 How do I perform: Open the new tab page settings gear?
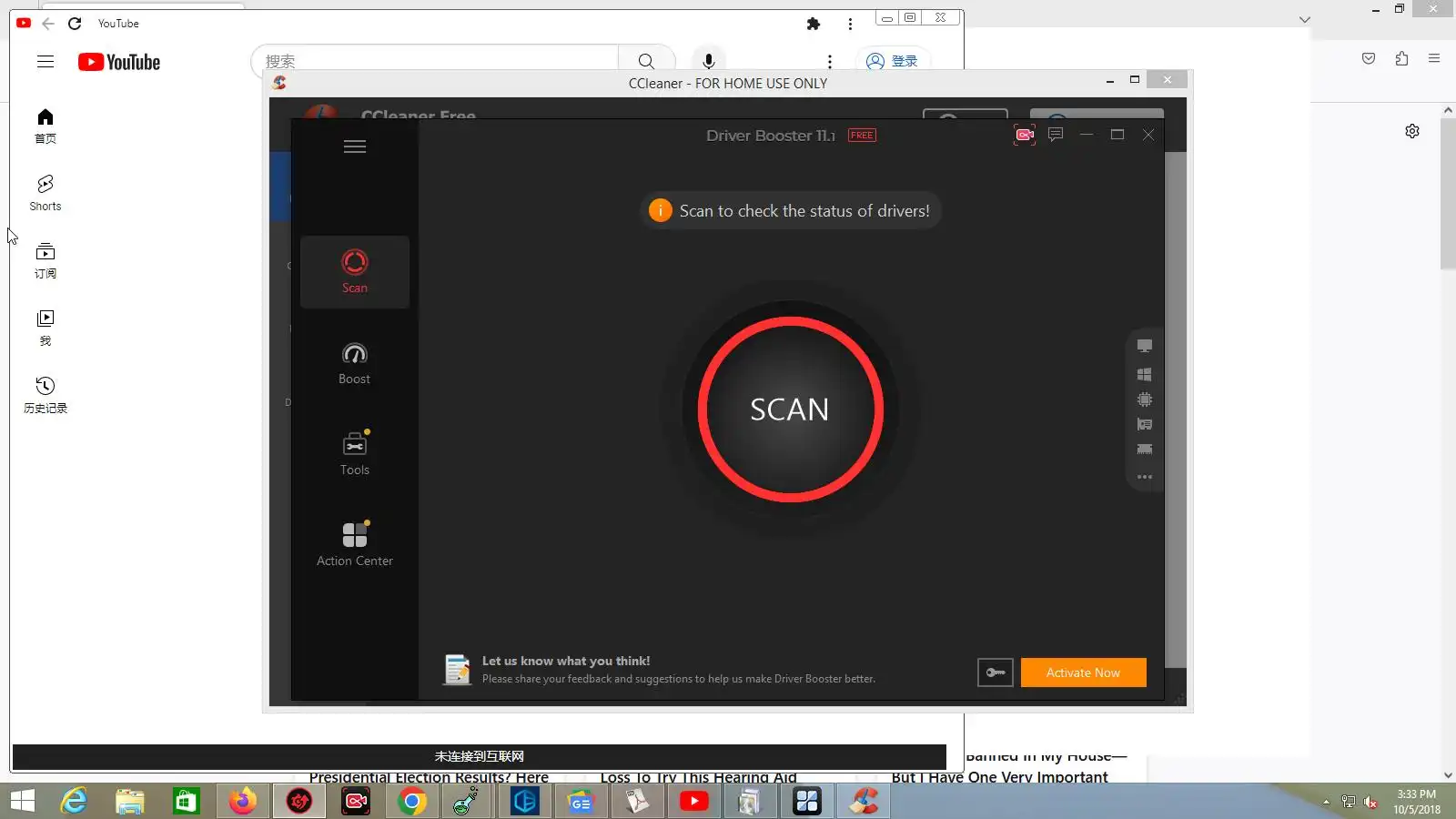(1412, 131)
